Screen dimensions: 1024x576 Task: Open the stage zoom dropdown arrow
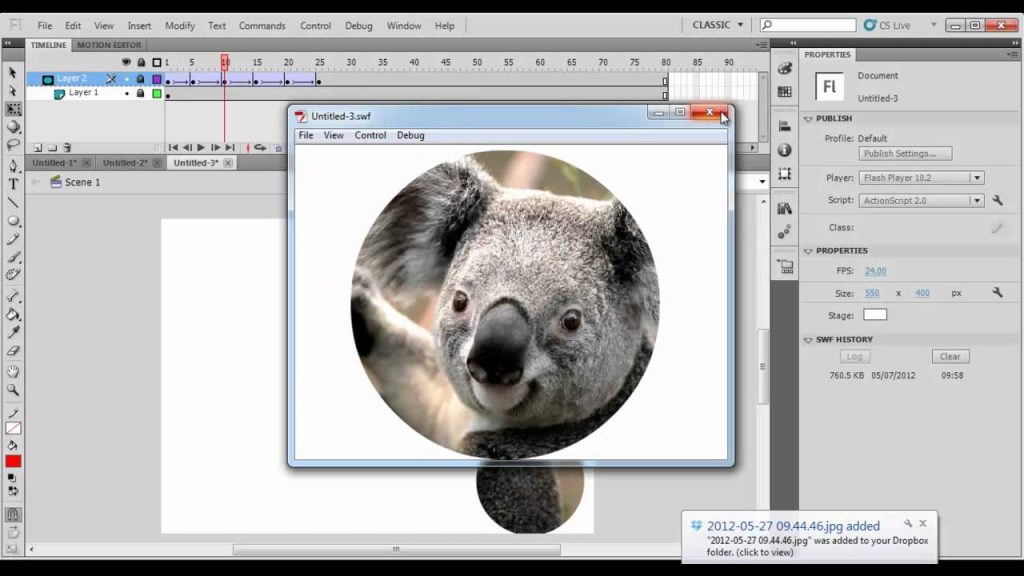pos(762,182)
